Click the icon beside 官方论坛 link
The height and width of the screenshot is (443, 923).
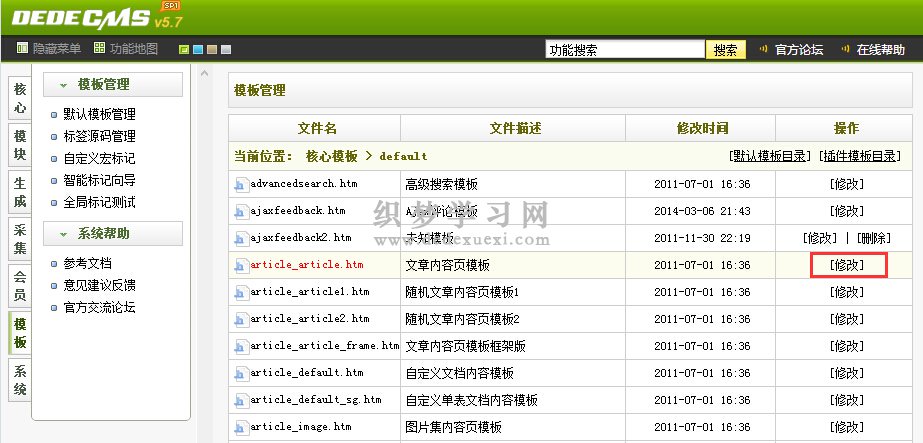point(764,49)
